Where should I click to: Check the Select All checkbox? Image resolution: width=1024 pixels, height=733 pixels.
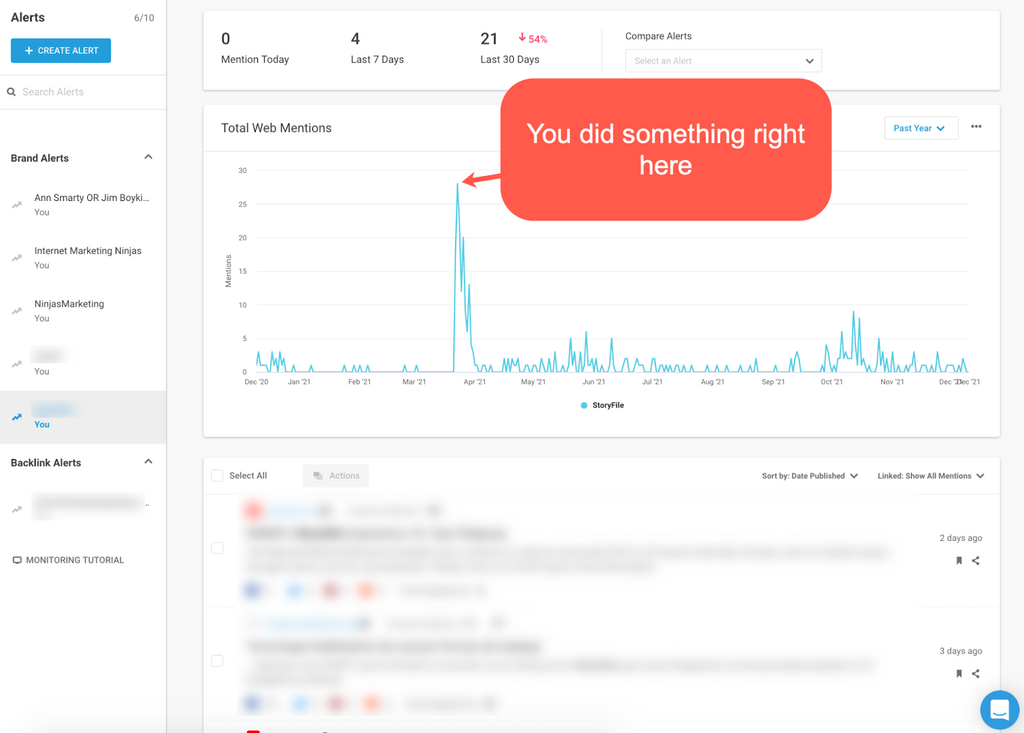coord(217,476)
